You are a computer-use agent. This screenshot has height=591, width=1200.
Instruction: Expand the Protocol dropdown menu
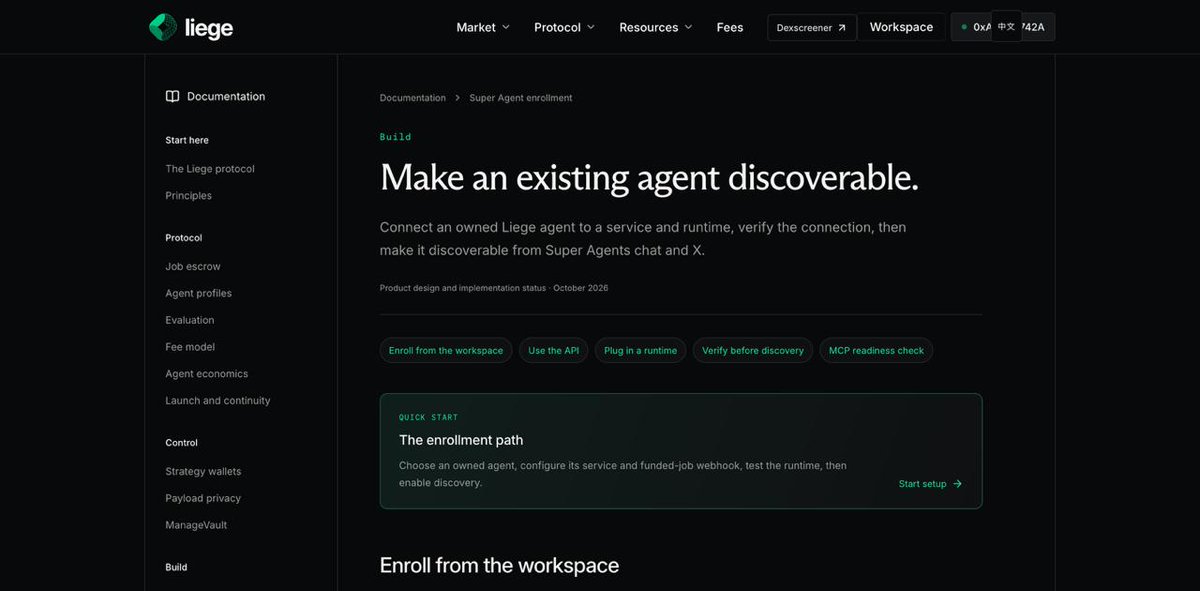point(564,27)
